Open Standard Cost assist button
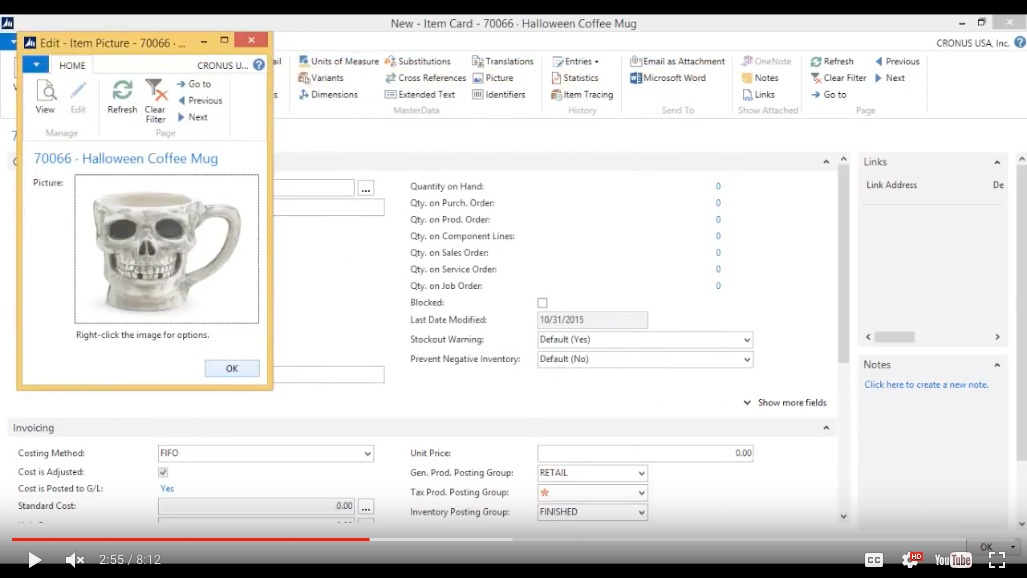Viewport: 1027px width, 578px height. [x=366, y=507]
